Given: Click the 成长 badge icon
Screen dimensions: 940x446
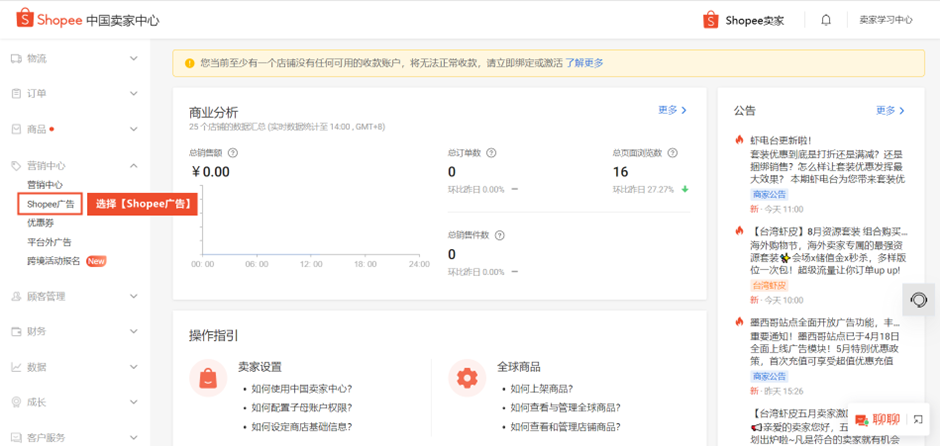Looking at the screenshot, I should [x=16, y=402].
